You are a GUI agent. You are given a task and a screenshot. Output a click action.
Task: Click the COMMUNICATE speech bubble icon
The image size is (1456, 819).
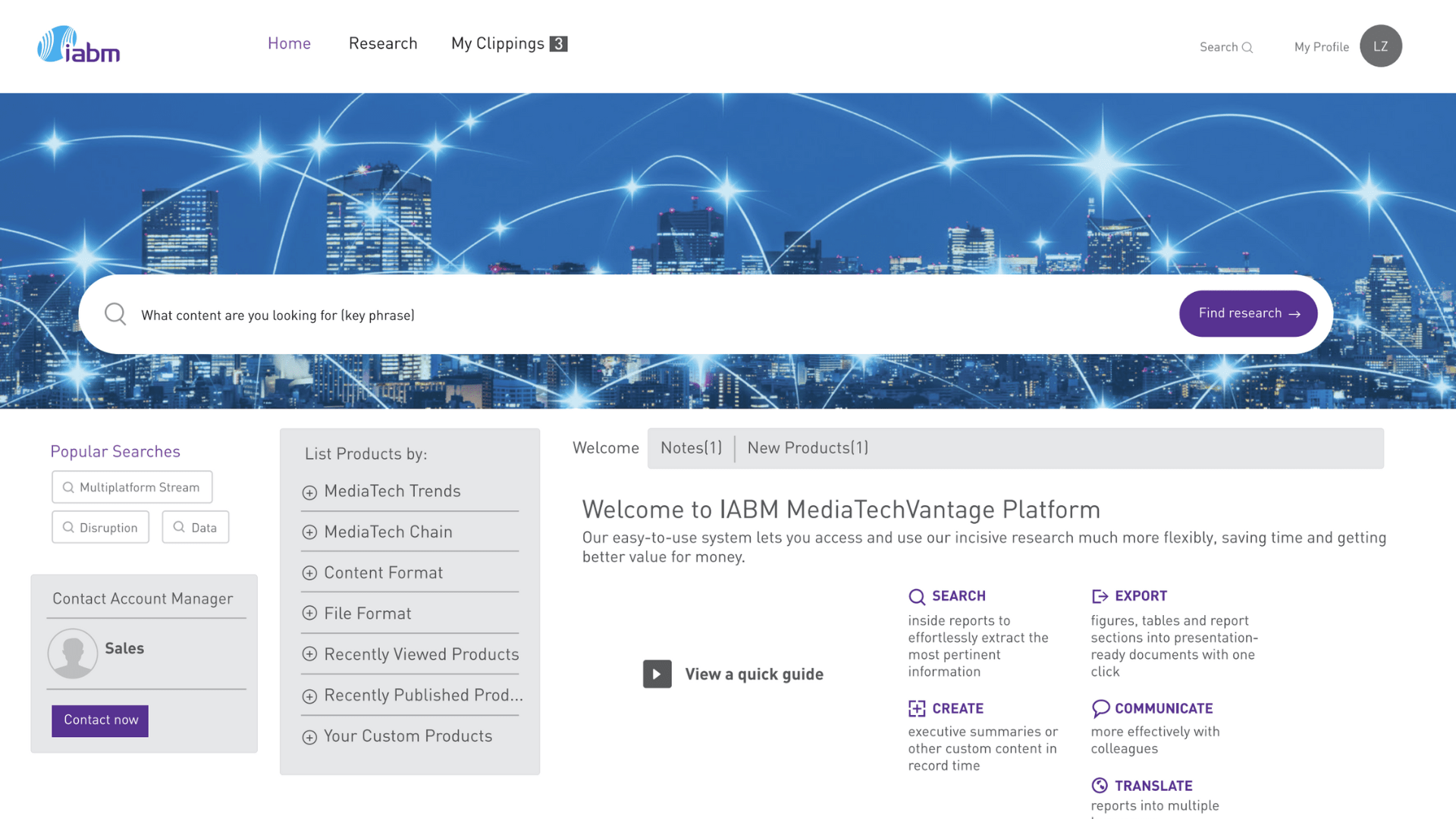1100,708
